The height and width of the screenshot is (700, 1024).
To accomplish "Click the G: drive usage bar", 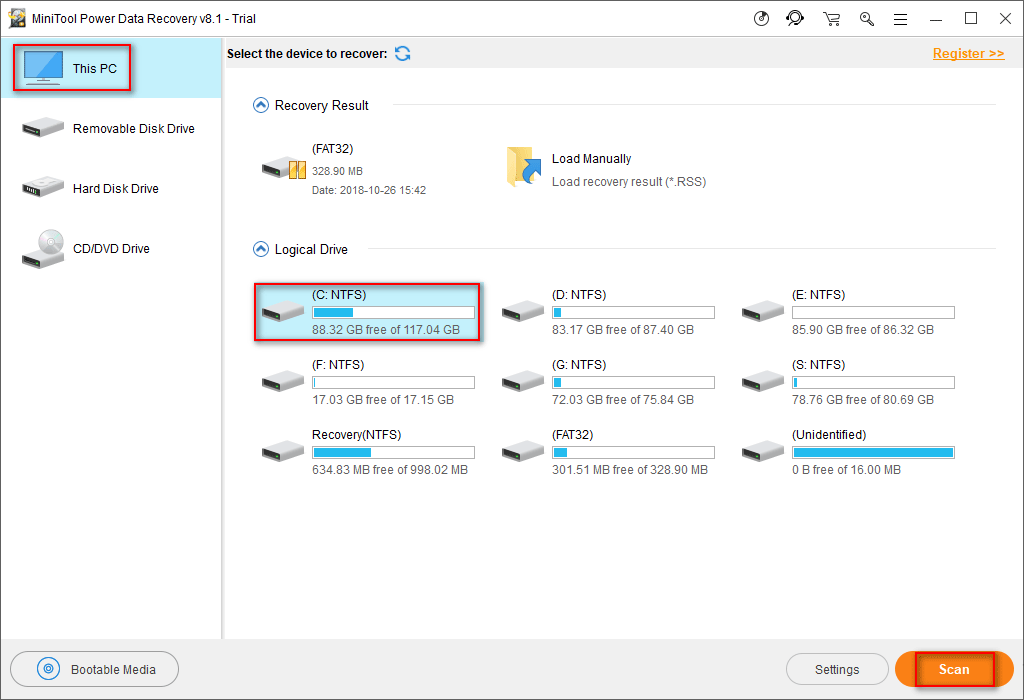I will point(633,383).
